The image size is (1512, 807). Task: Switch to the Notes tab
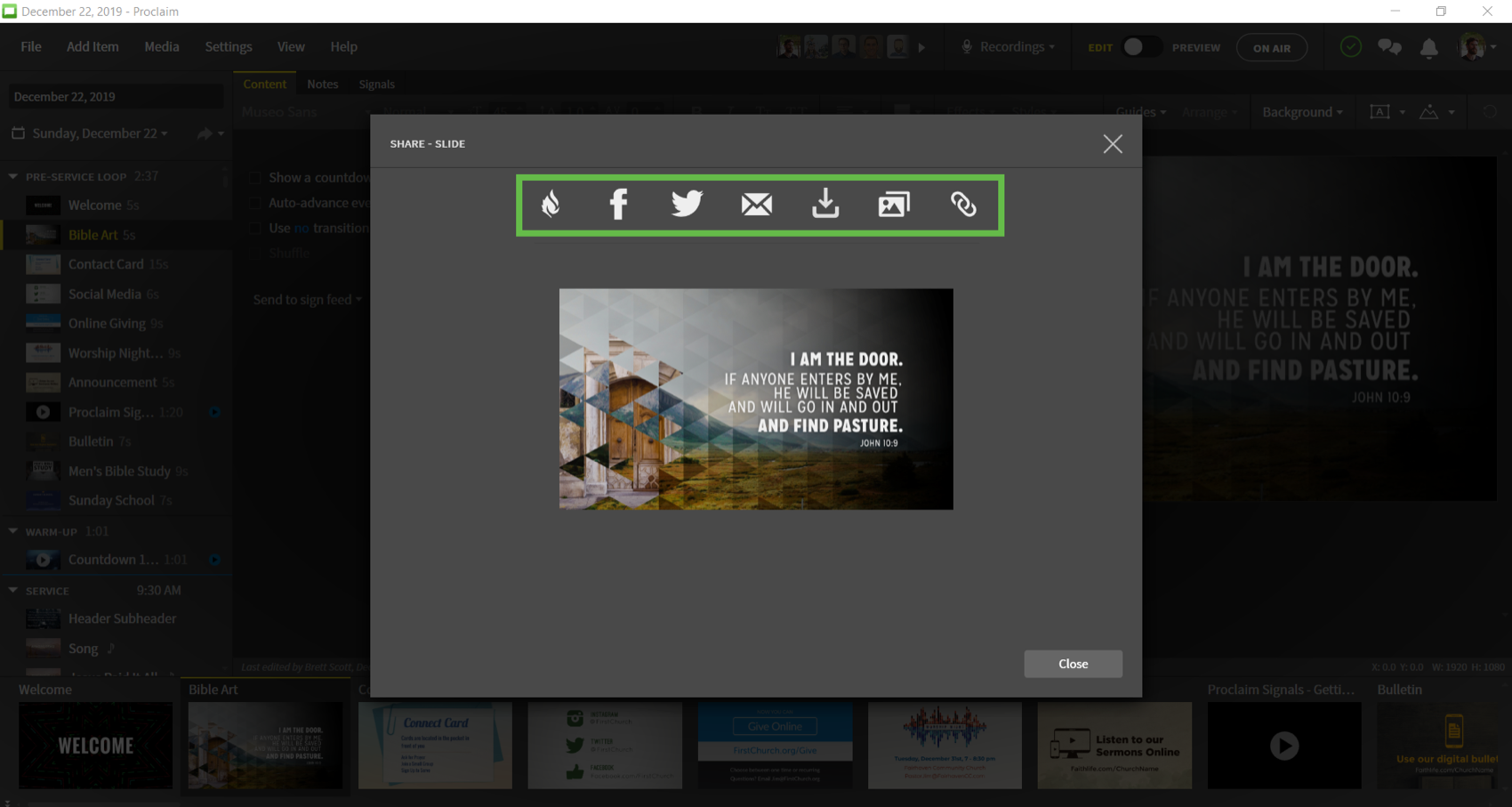(x=323, y=84)
